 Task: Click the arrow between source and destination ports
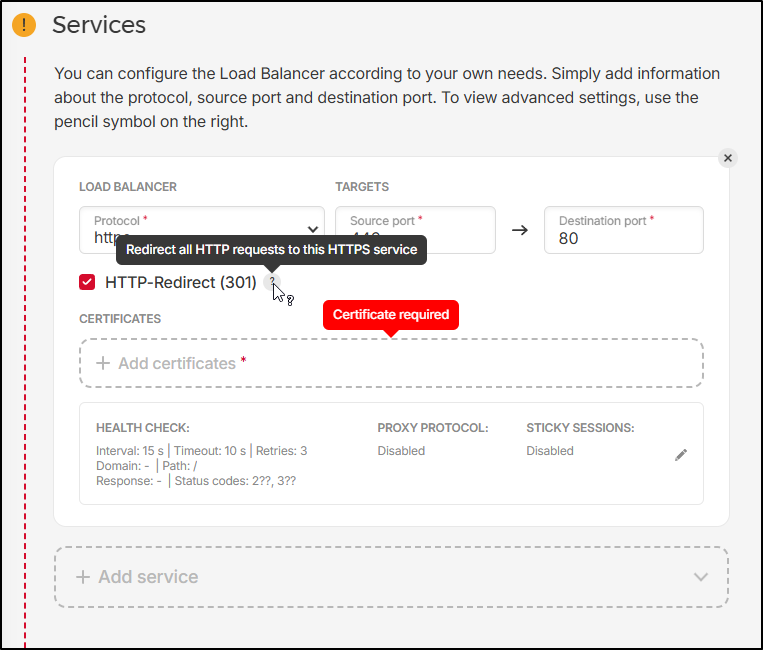pos(519,230)
